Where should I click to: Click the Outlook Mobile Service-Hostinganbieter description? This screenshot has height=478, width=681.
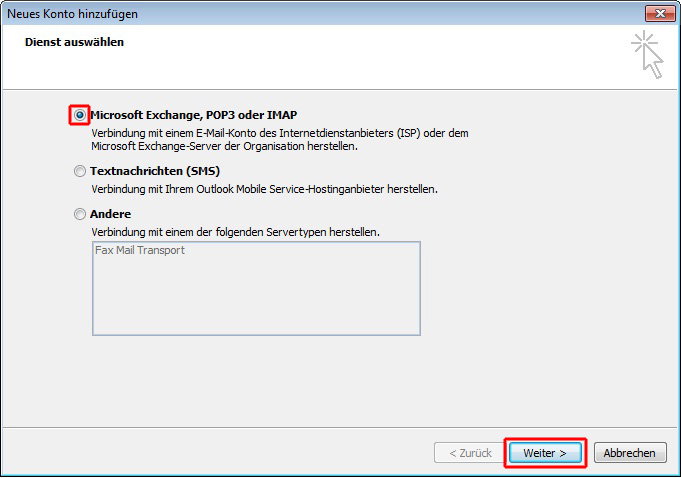click(x=264, y=189)
